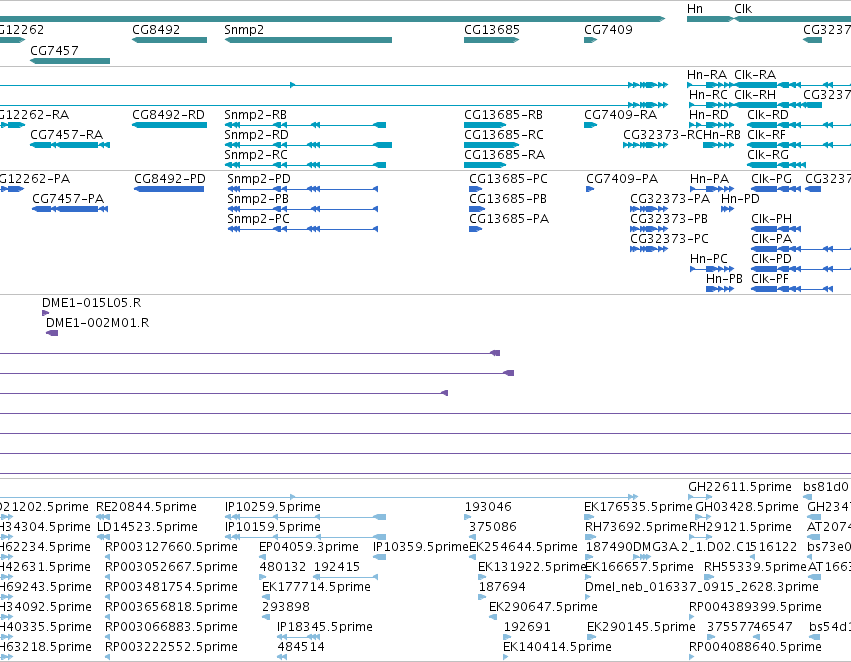Select protein Snmp2-PC
Viewport: 851px width, 662px height.
[258, 219]
